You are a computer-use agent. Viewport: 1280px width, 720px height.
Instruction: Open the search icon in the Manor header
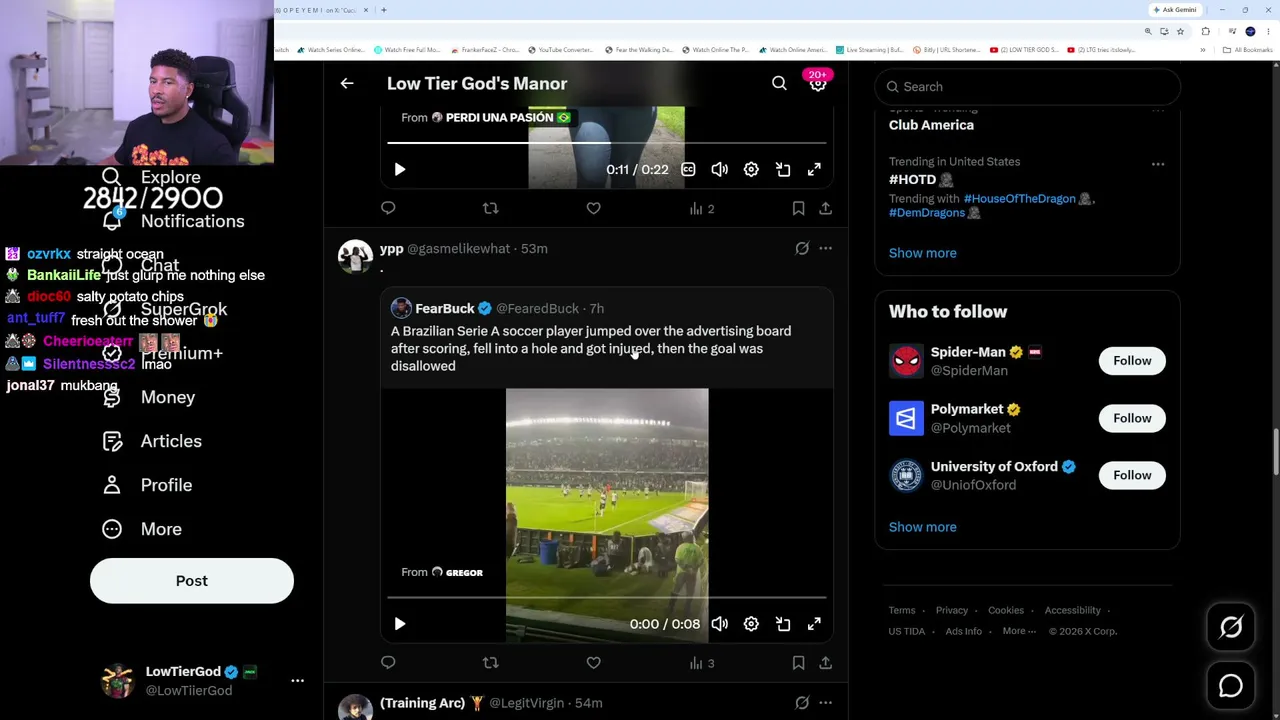(x=779, y=84)
